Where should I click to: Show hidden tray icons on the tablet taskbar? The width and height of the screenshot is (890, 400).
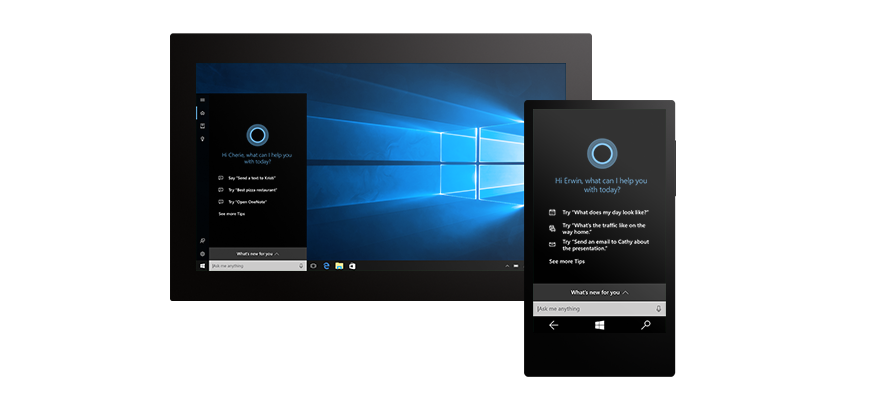506,266
